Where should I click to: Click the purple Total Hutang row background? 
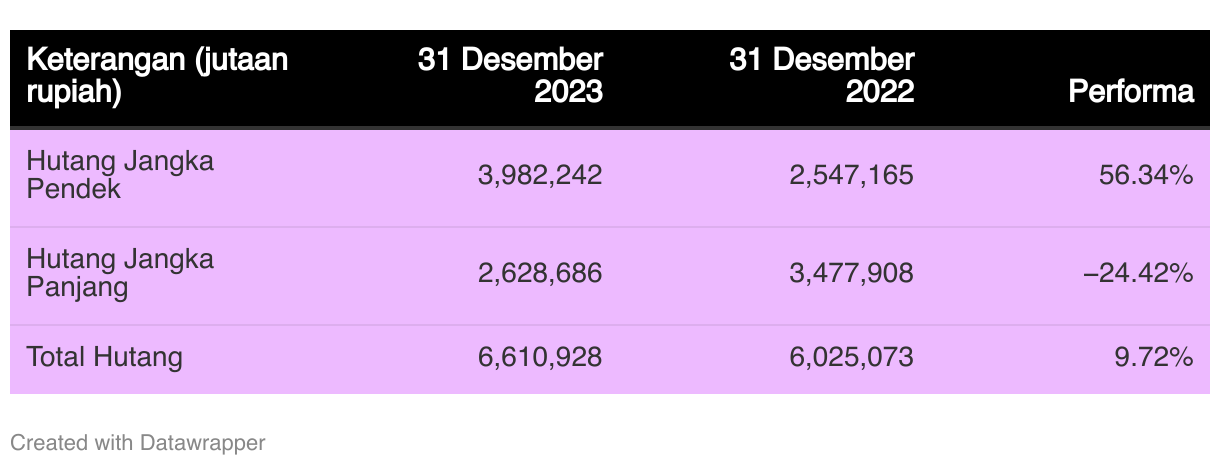tap(610, 359)
